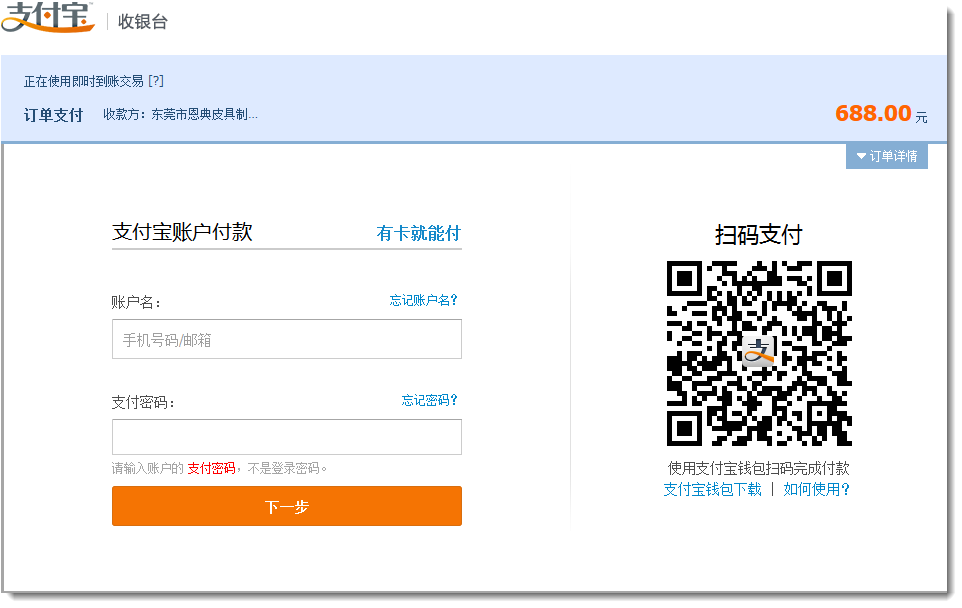This screenshot has width=962, height=608.
Task: Click the 如何使用? link
Action: pos(816,489)
